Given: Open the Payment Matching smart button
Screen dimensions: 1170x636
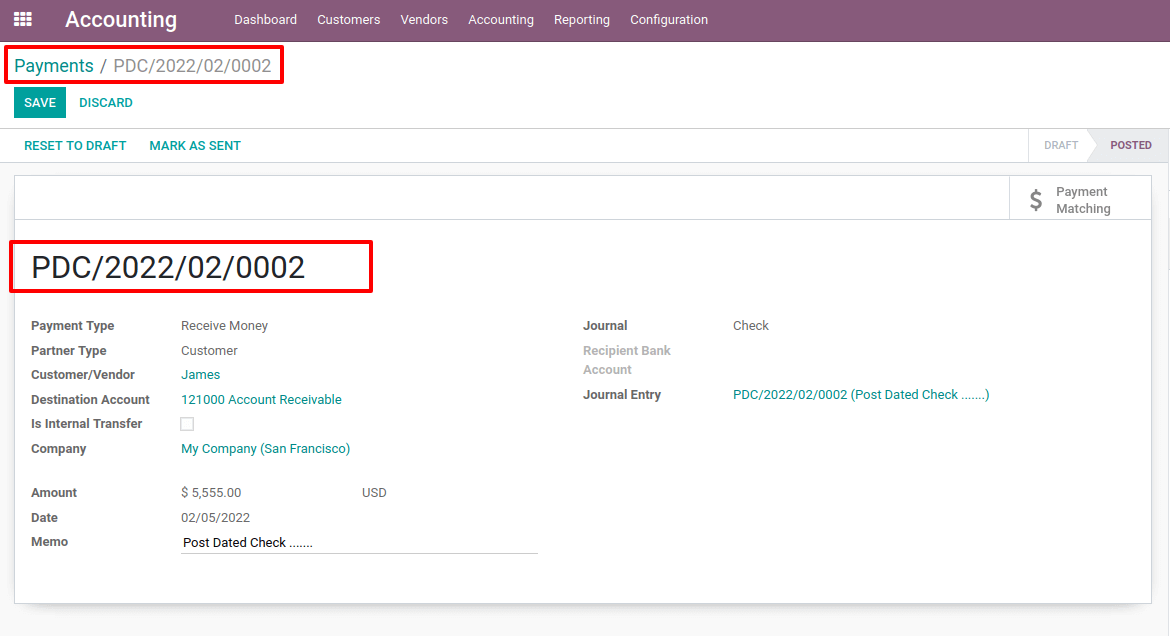Looking at the screenshot, I should (x=1080, y=200).
